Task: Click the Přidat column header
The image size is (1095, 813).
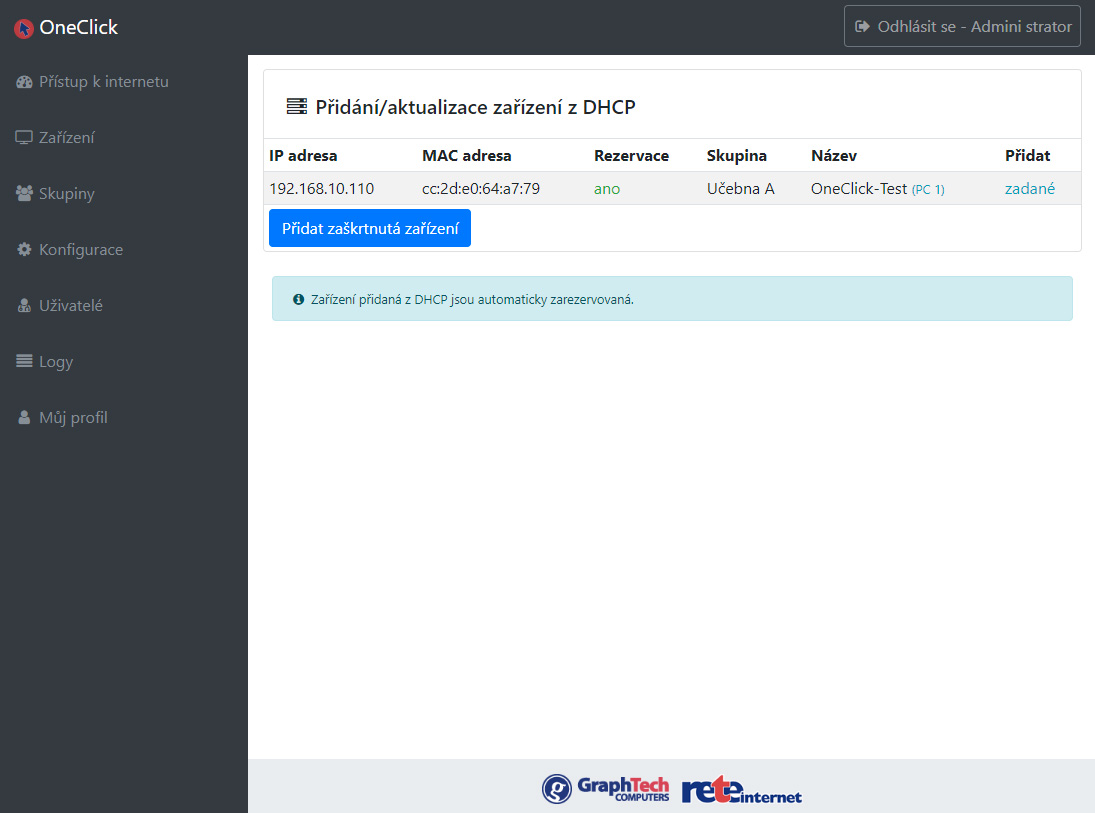Action: click(1027, 156)
